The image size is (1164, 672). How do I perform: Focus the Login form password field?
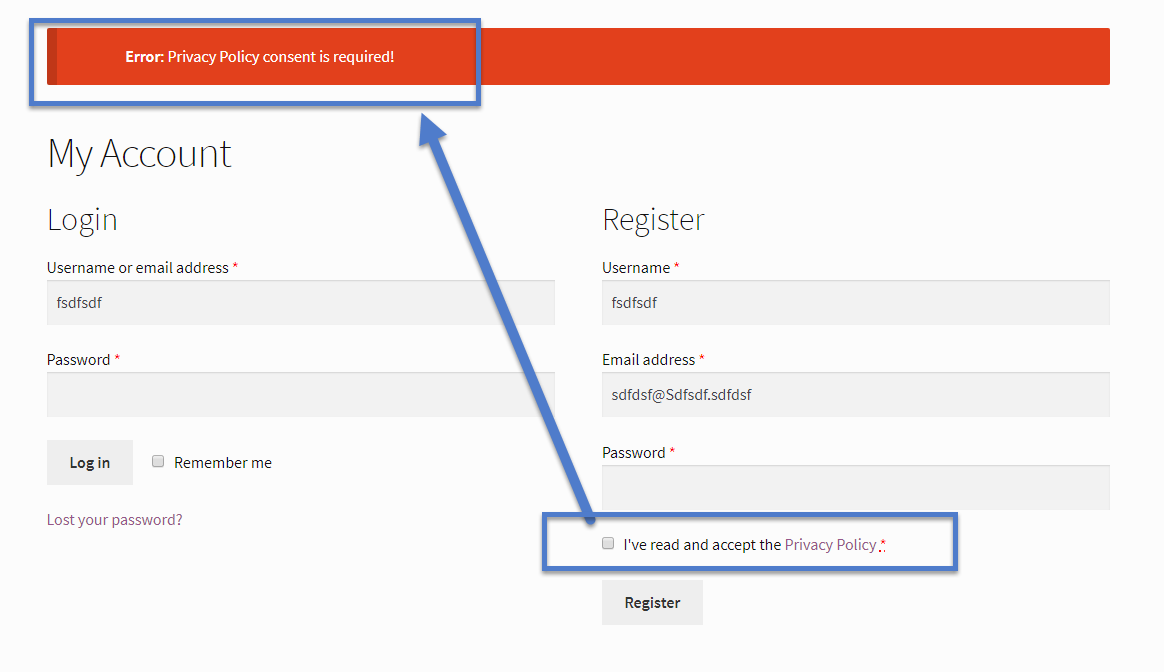pyautogui.click(x=301, y=394)
